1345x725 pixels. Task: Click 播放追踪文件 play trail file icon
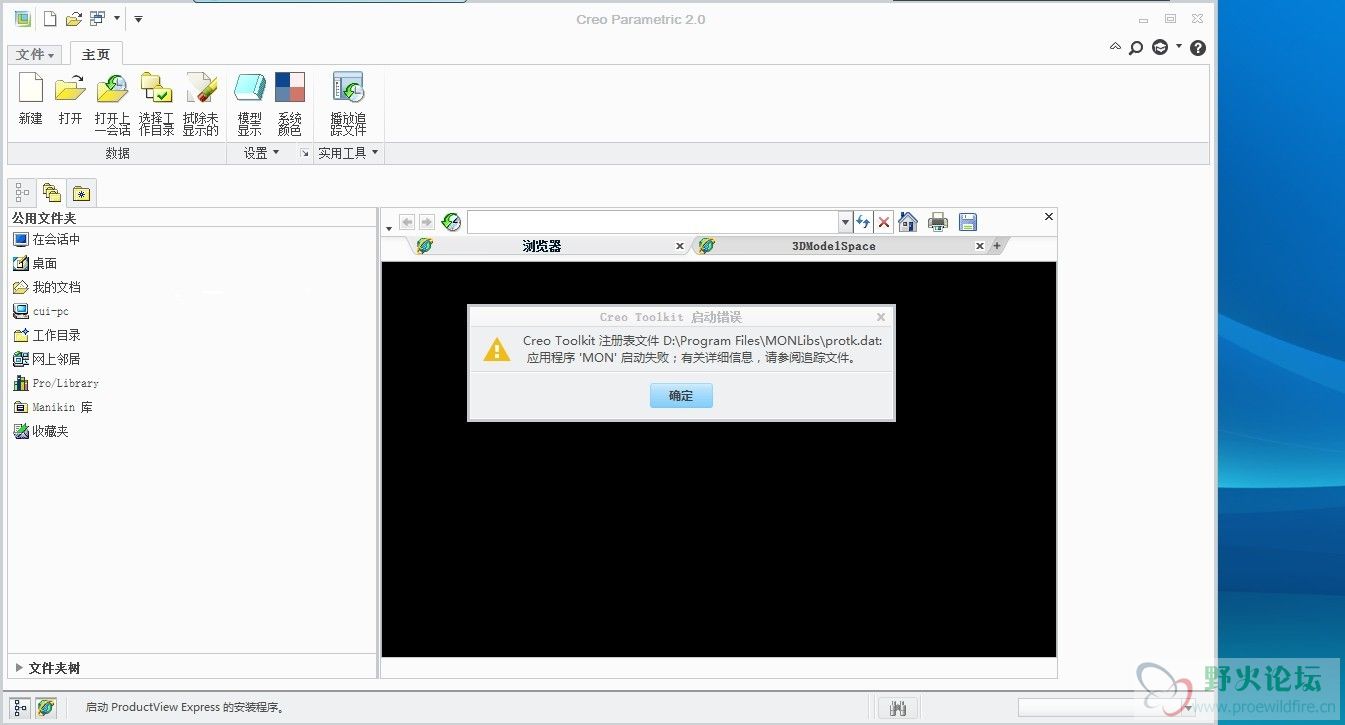tap(348, 105)
